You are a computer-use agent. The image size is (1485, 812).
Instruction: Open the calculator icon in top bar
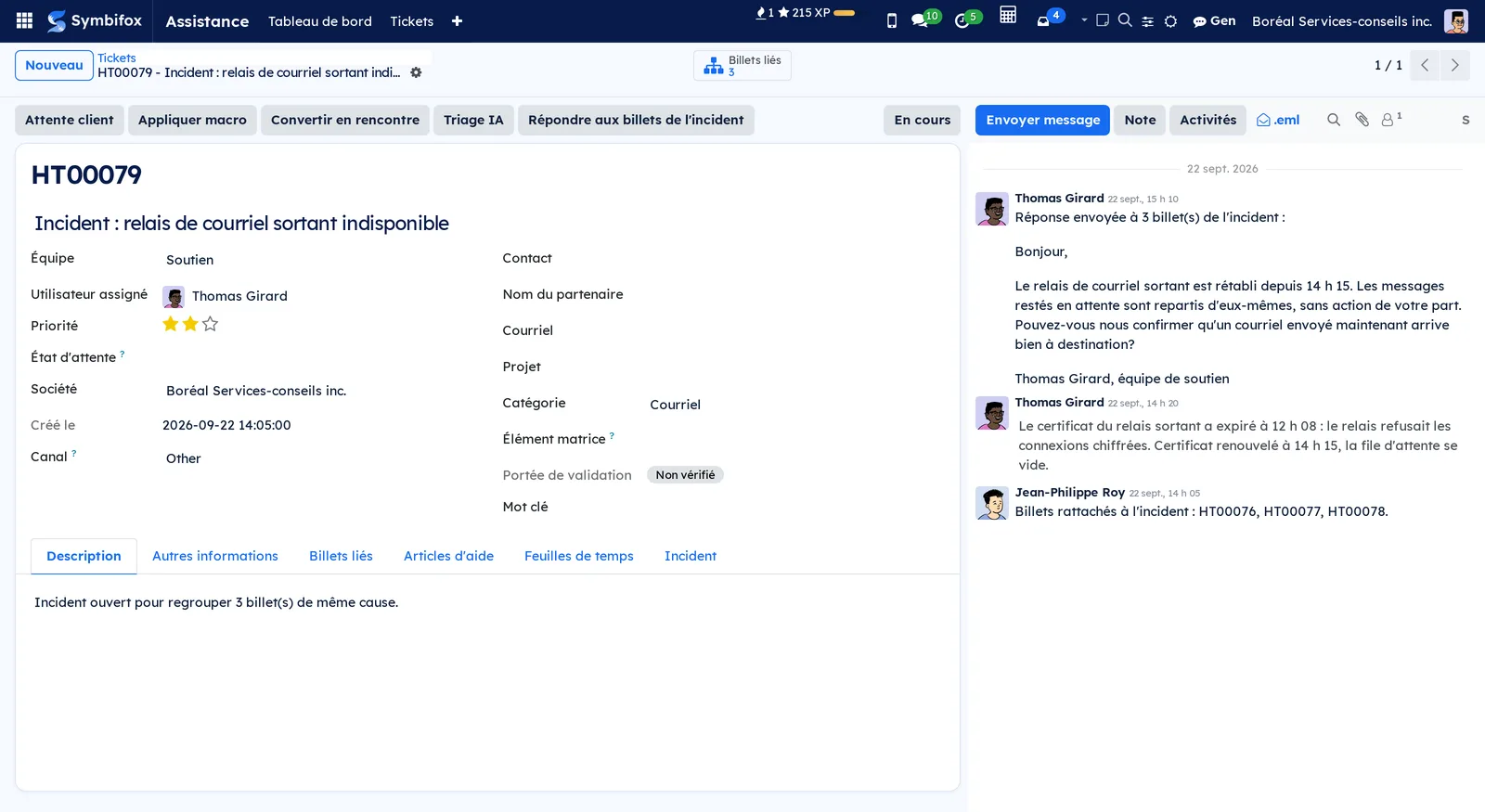[1008, 15]
